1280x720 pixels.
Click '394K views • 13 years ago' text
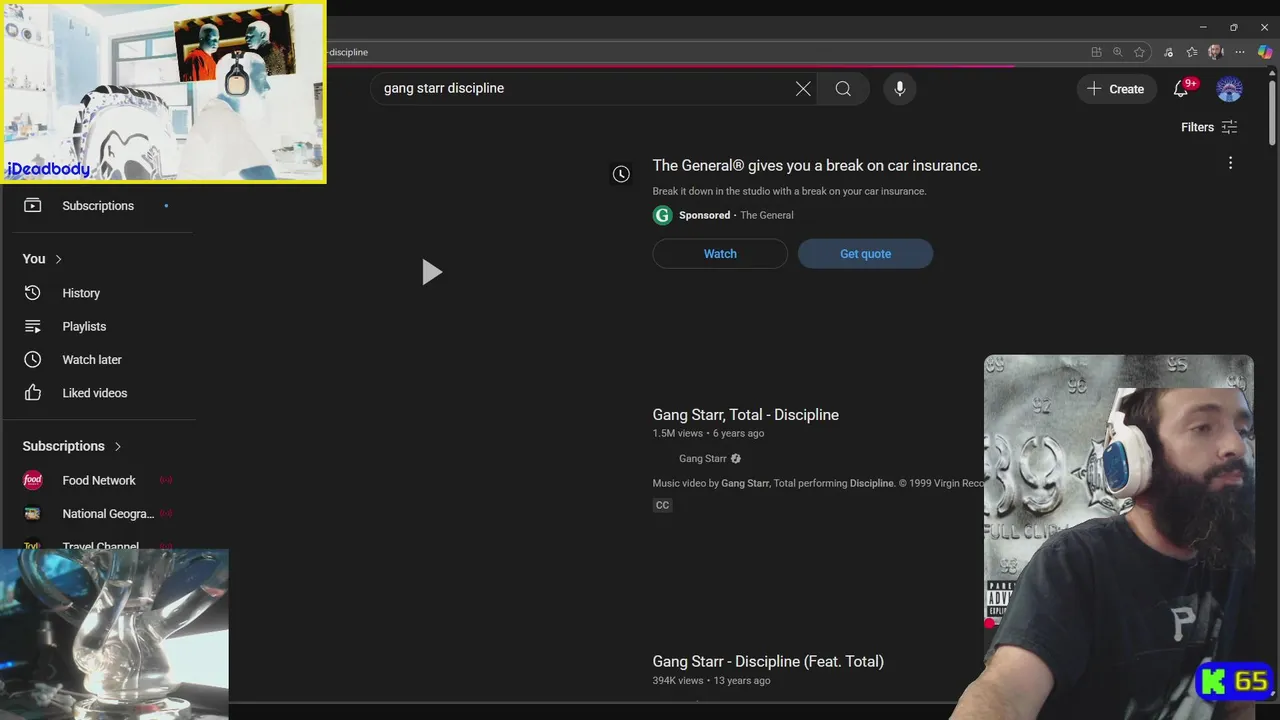coord(711,681)
